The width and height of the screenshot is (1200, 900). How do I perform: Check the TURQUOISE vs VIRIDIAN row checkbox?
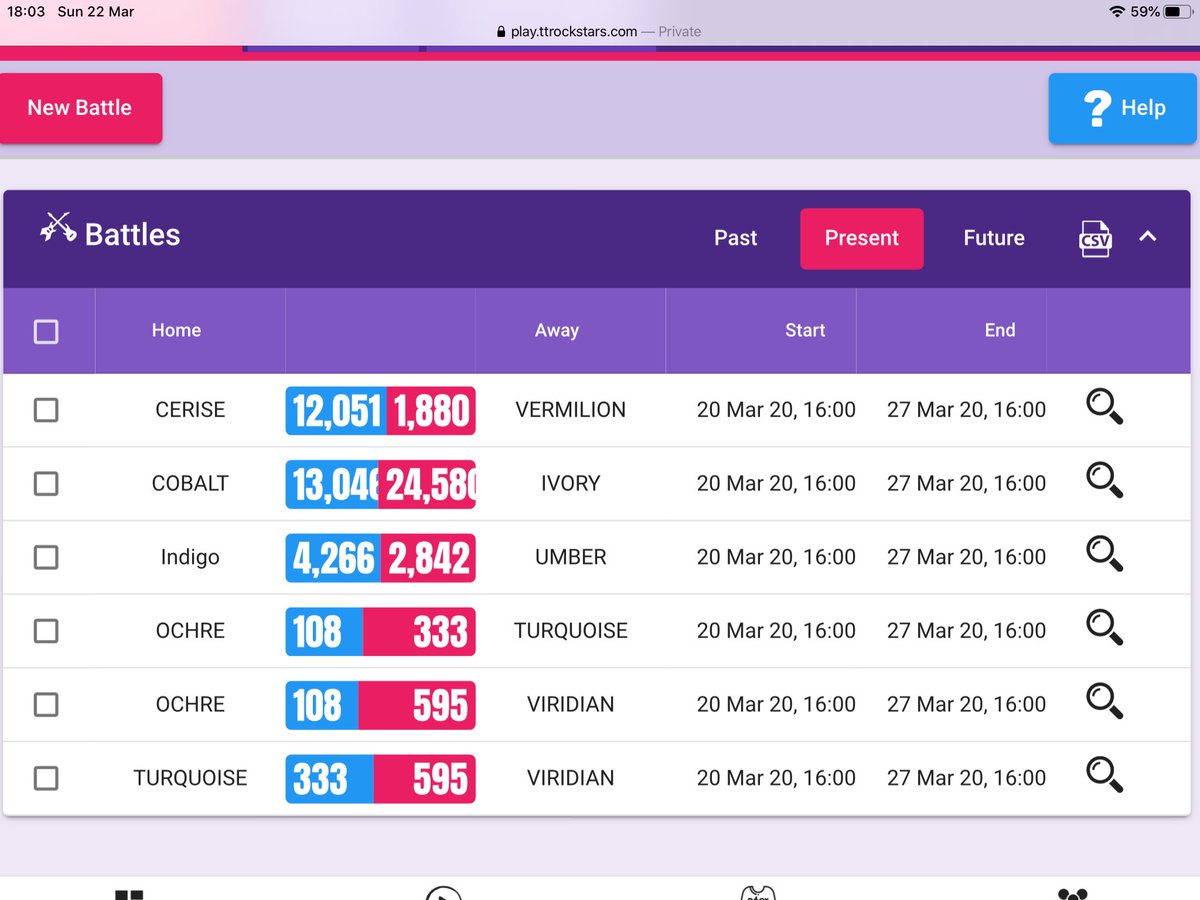46,778
